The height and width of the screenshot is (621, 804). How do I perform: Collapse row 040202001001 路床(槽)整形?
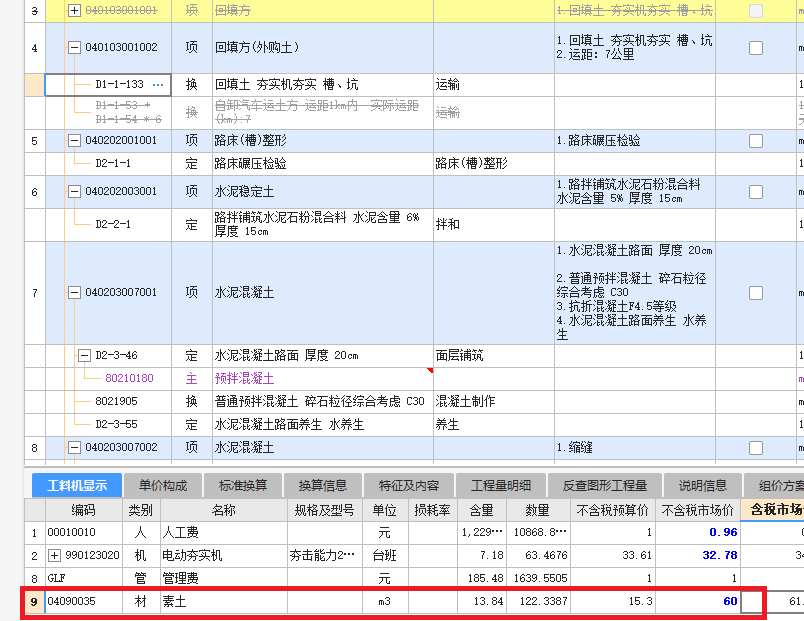coord(74,141)
